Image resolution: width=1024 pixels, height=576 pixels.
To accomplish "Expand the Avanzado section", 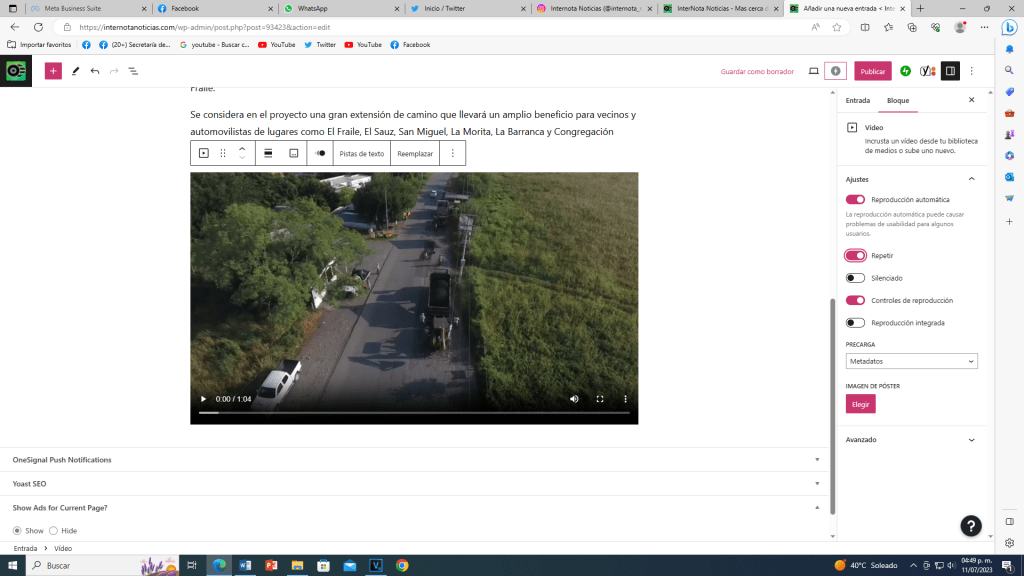I will pyautogui.click(x=911, y=439).
